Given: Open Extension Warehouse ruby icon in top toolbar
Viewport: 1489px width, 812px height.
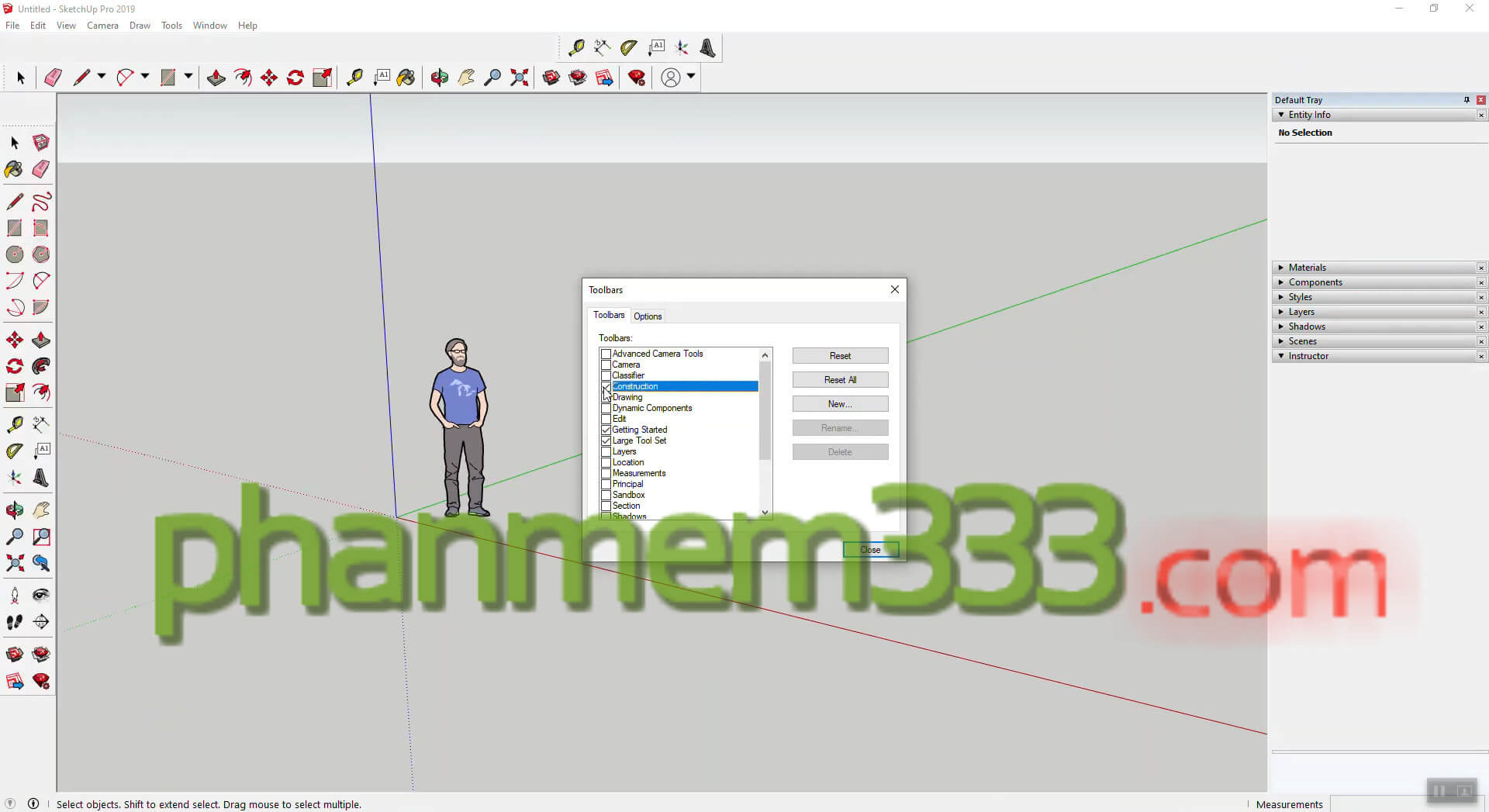Looking at the screenshot, I should pyautogui.click(x=637, y=78).
